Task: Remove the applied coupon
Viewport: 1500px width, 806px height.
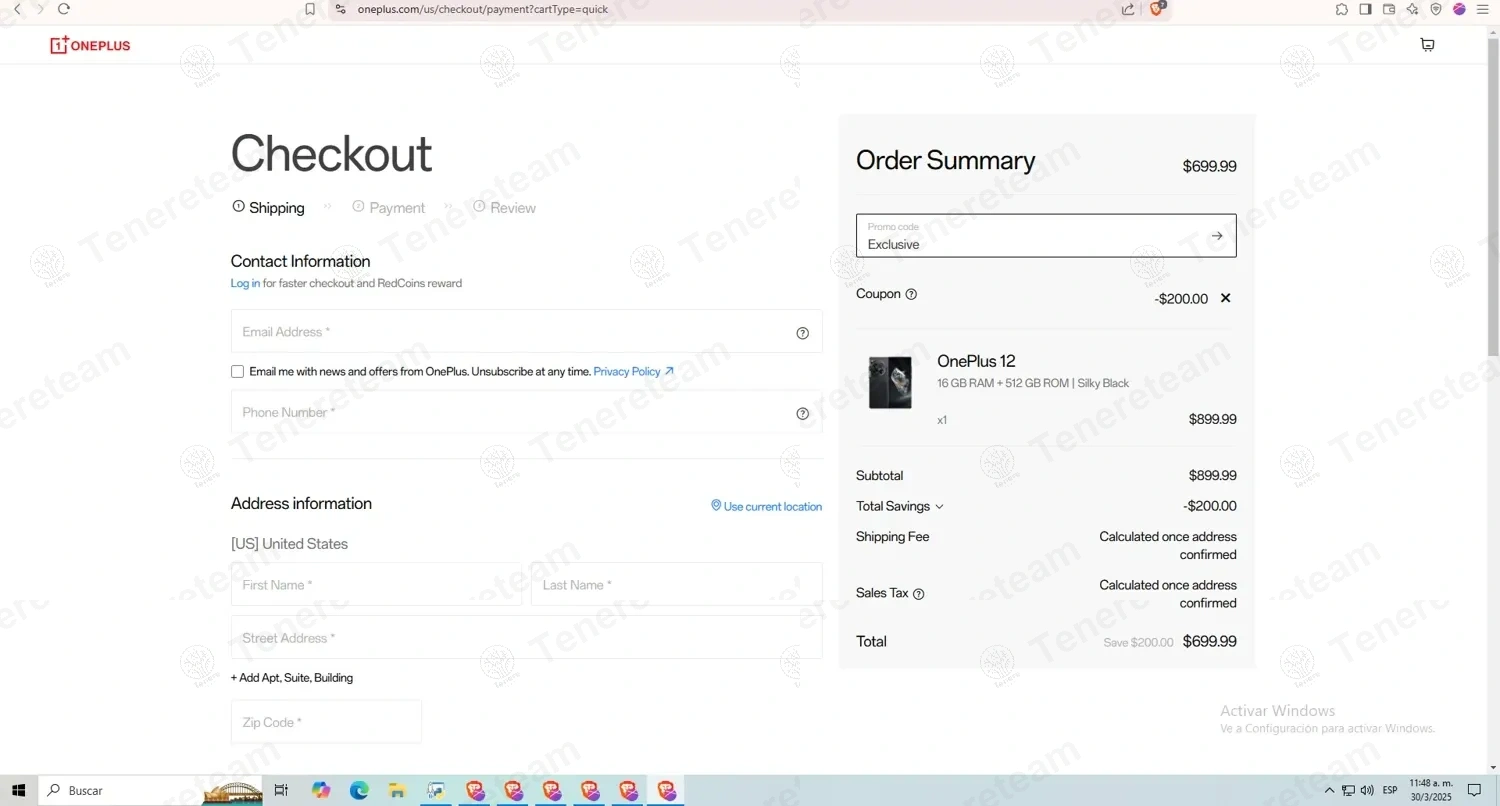Action: point(1225,298)
